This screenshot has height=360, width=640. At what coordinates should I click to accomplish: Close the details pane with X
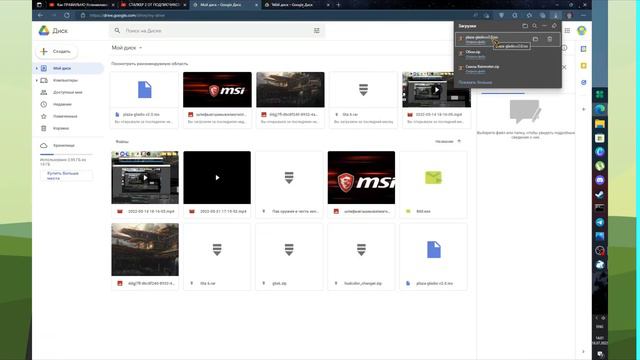(x=564, y=67)
